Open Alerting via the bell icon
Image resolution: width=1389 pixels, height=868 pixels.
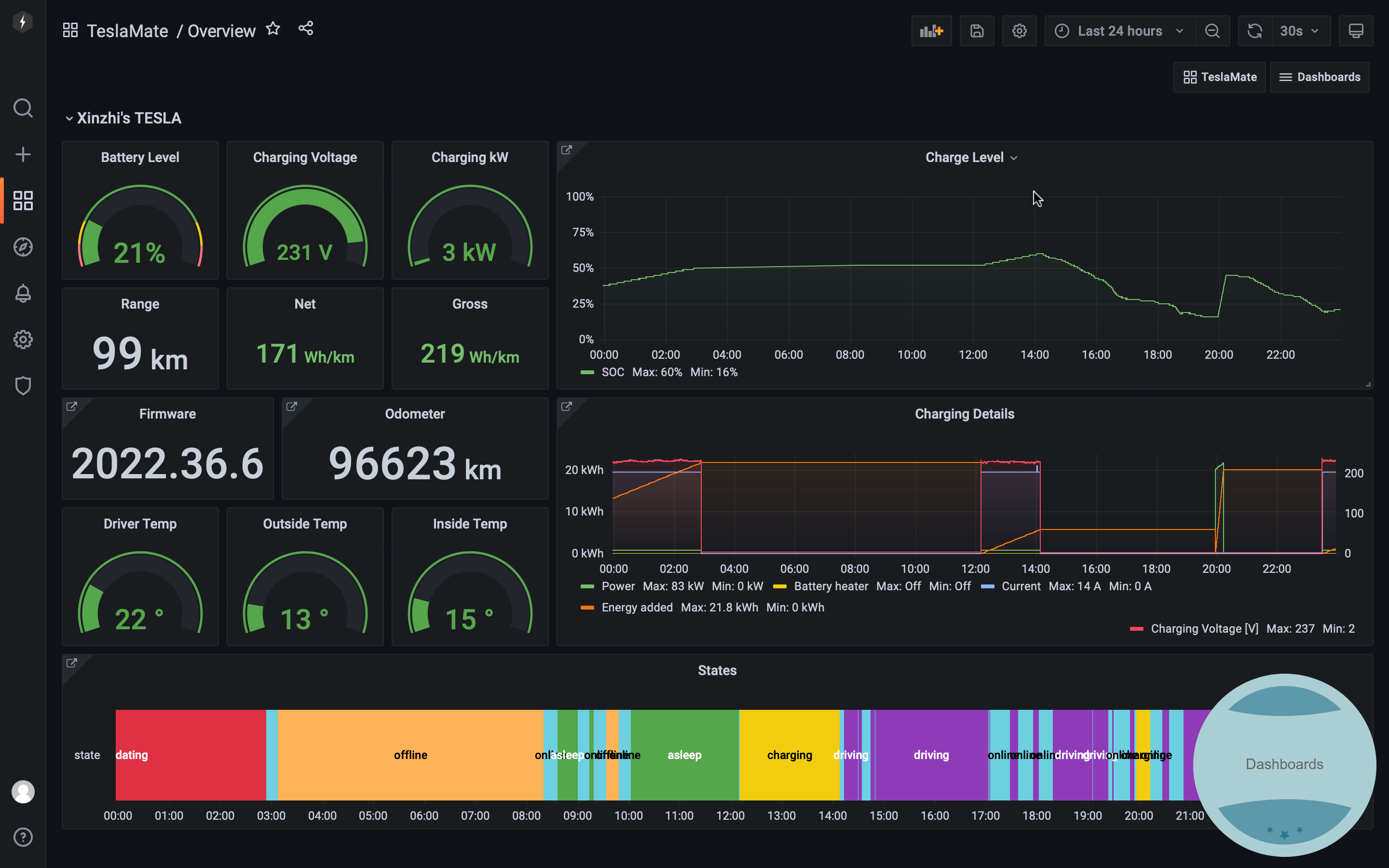pos(23,293)
